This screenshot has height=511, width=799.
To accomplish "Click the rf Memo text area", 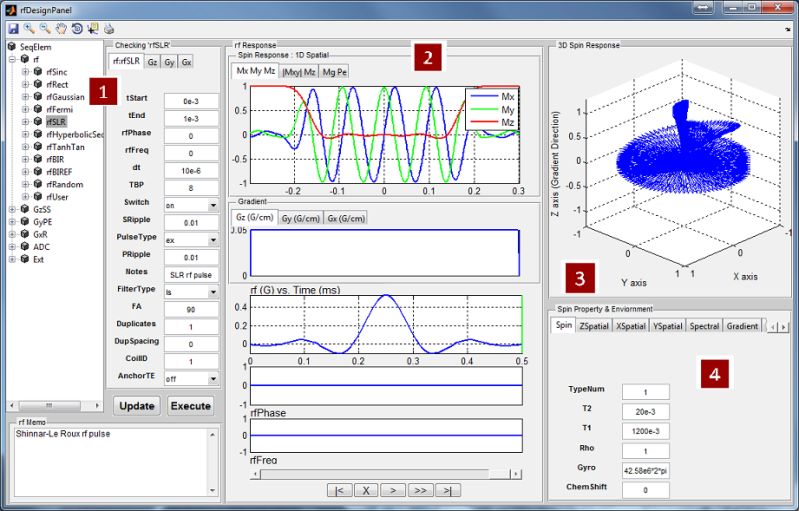I will point(111,462).
